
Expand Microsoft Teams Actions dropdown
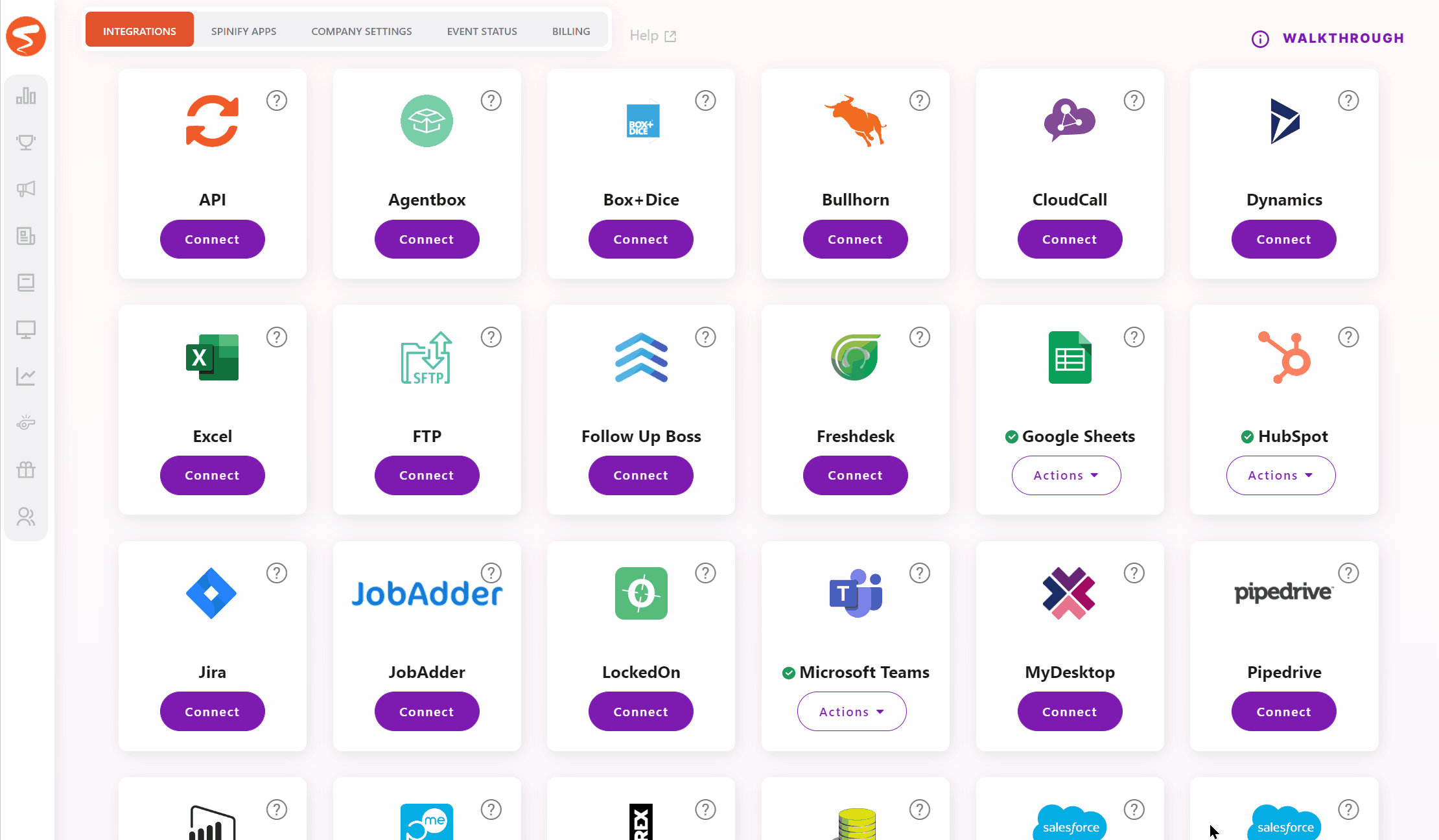852,711
